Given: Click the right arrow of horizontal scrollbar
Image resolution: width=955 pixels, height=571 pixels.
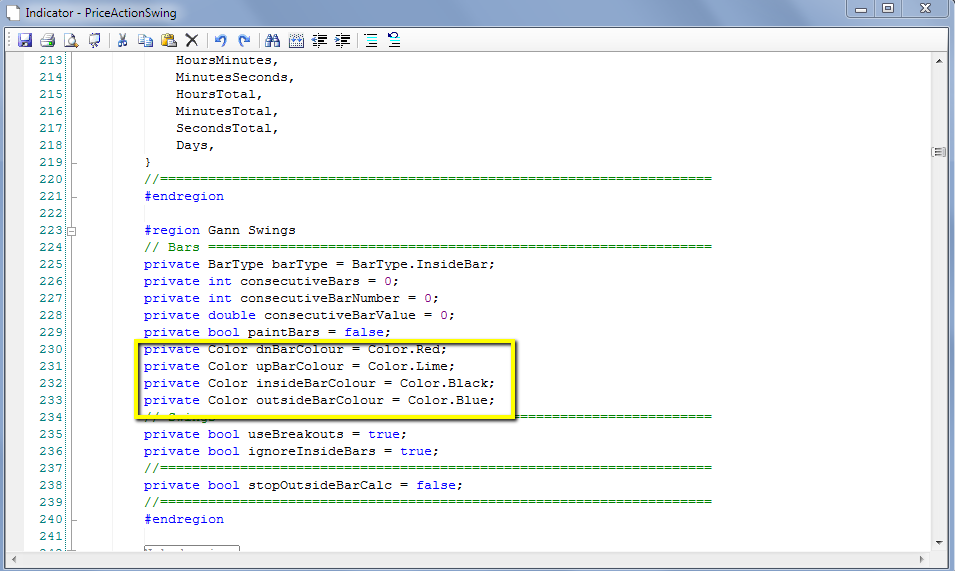Looking at the screenshot, I should point(922,559).
